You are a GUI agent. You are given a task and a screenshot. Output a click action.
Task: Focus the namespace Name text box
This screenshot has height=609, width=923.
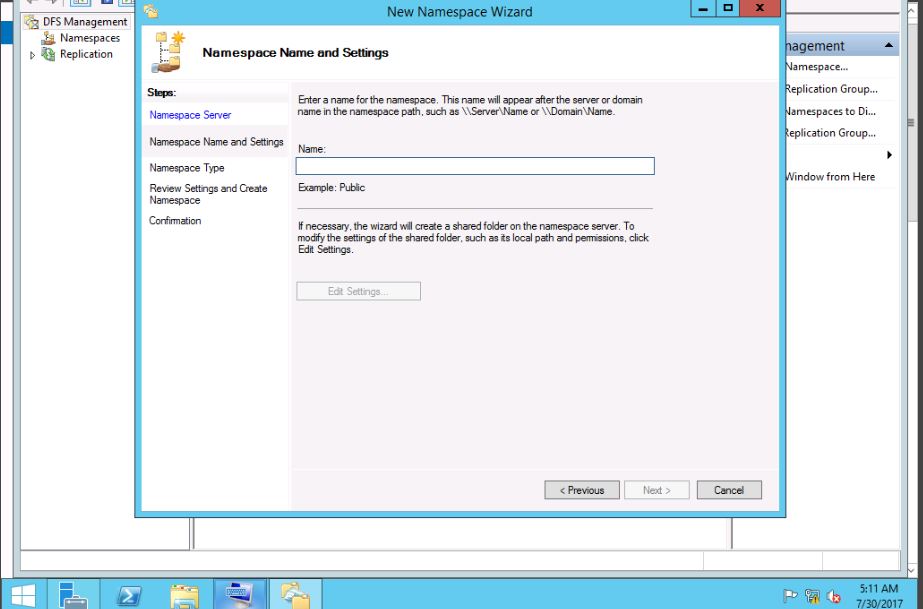(475, 166)
